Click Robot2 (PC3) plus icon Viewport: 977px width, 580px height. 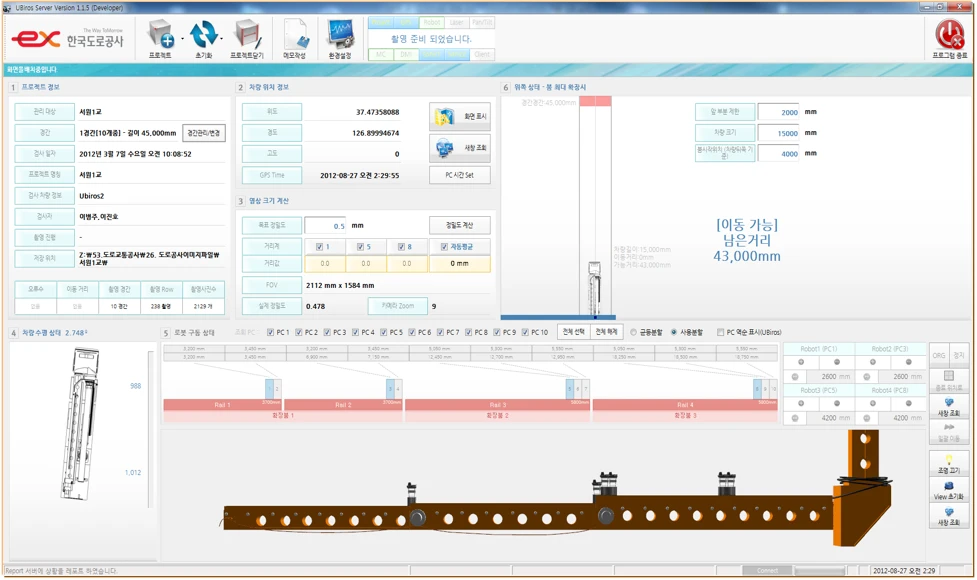[873, 362]
